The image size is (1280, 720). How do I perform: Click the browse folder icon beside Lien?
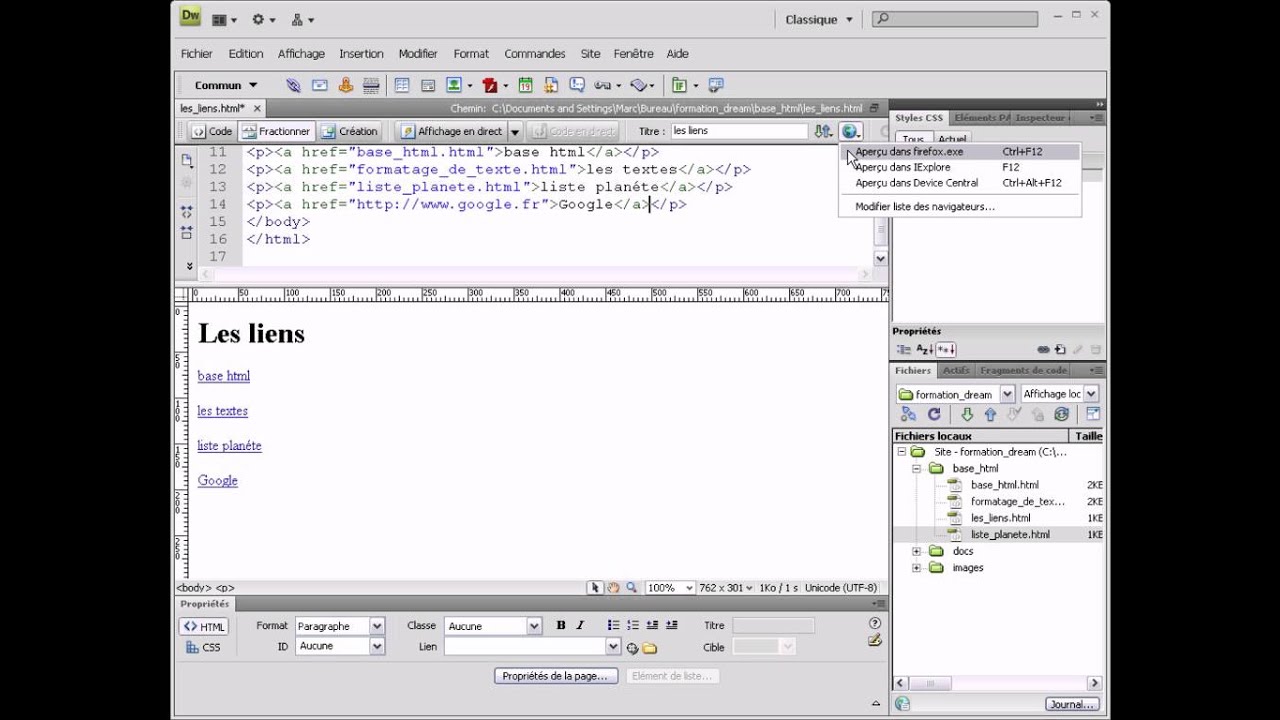(x=650, y=648)
